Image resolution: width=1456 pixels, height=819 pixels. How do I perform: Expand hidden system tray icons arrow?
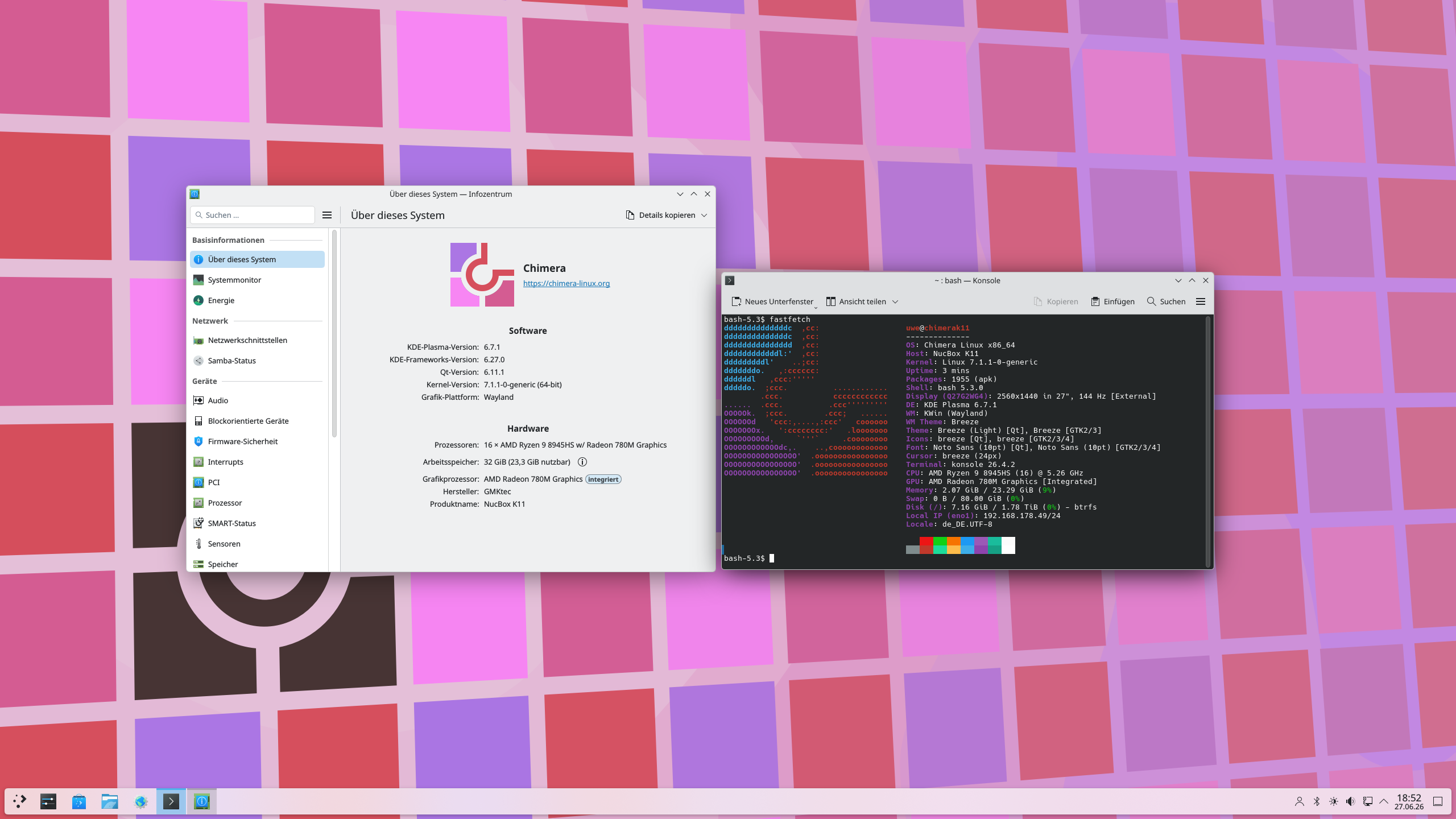[x=1384, y=801]
